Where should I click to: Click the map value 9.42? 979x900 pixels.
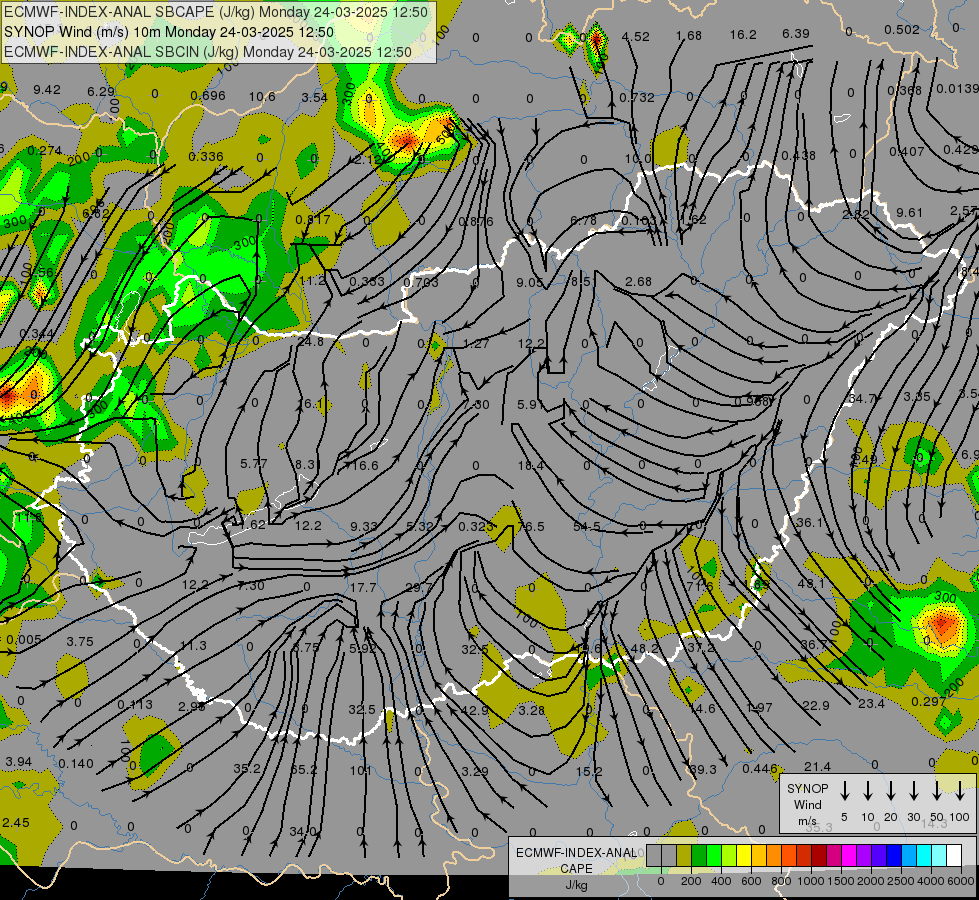(47, 90)
